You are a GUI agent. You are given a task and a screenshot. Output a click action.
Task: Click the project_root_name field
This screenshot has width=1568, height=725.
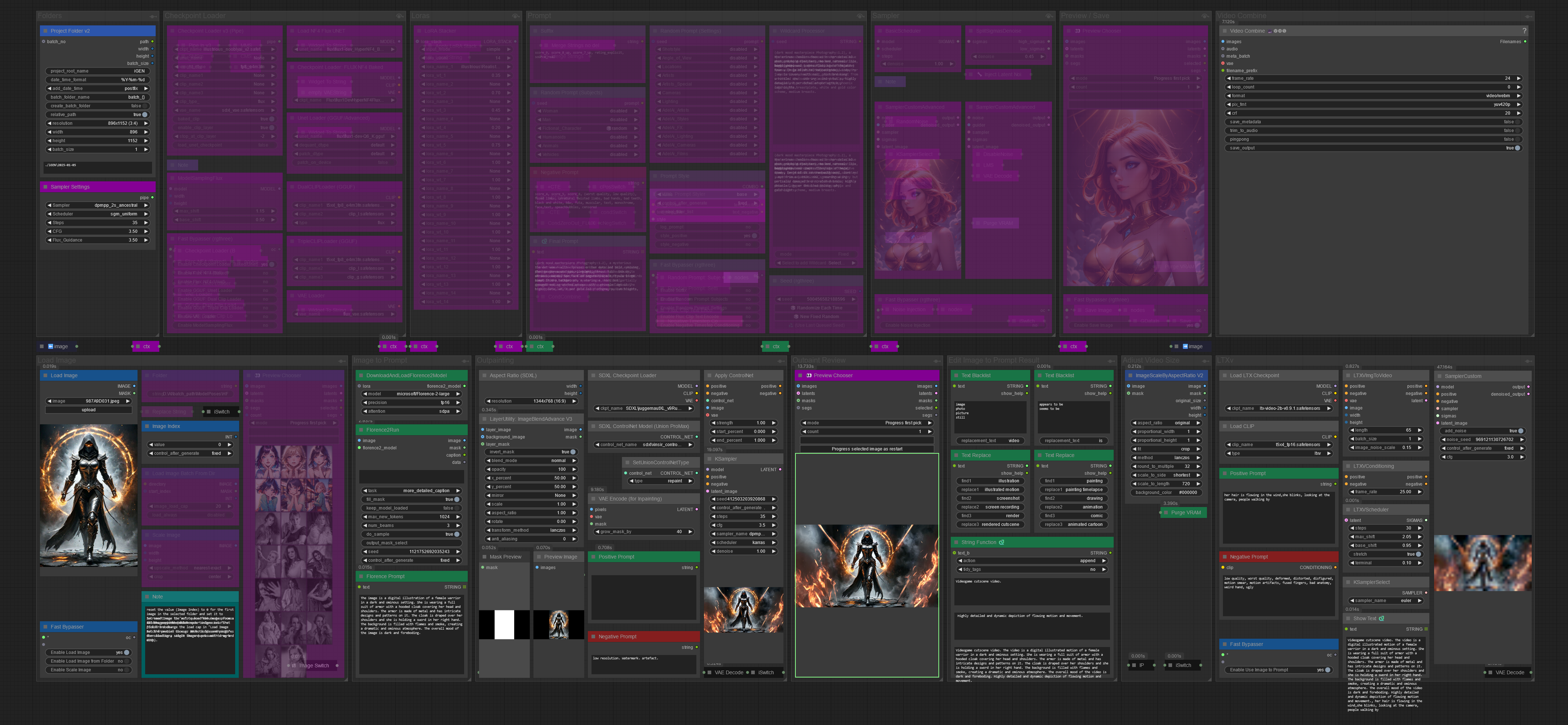click(x=97, y=71)
